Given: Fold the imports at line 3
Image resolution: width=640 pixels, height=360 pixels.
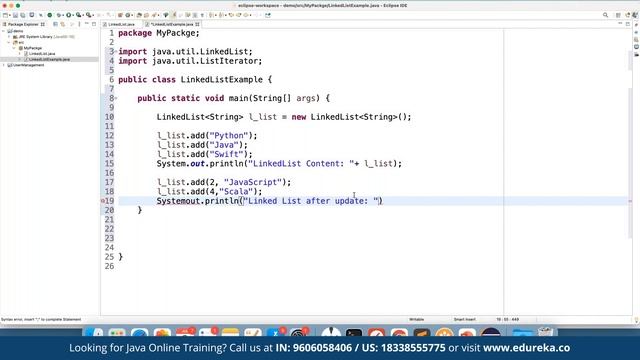Looking at the screenshot, I should click(x=116, y=52).
